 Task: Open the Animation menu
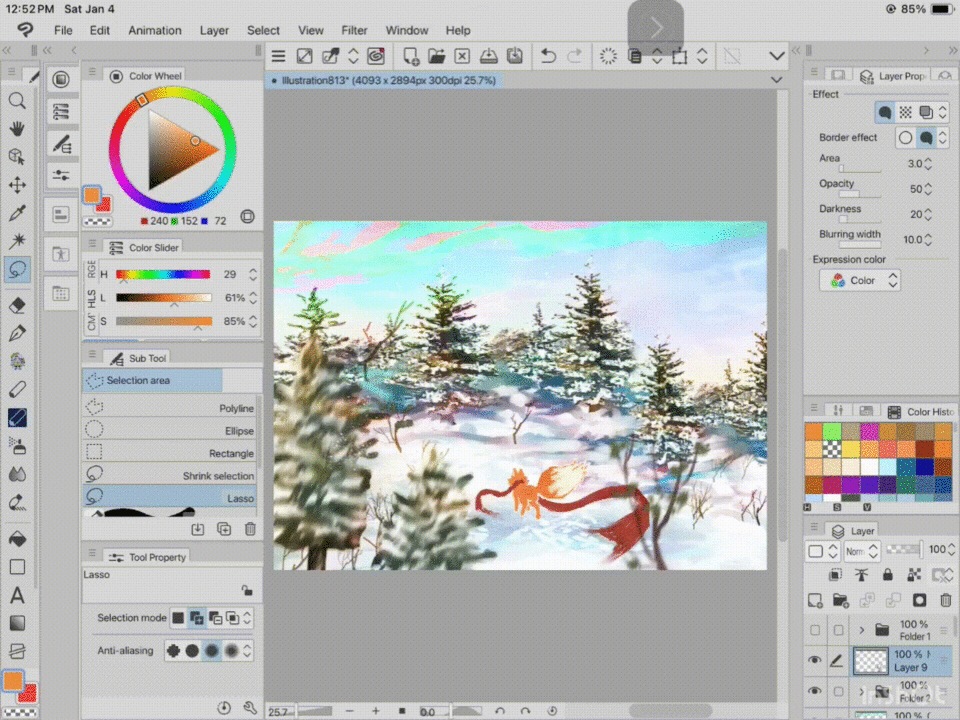coord(154,31)
